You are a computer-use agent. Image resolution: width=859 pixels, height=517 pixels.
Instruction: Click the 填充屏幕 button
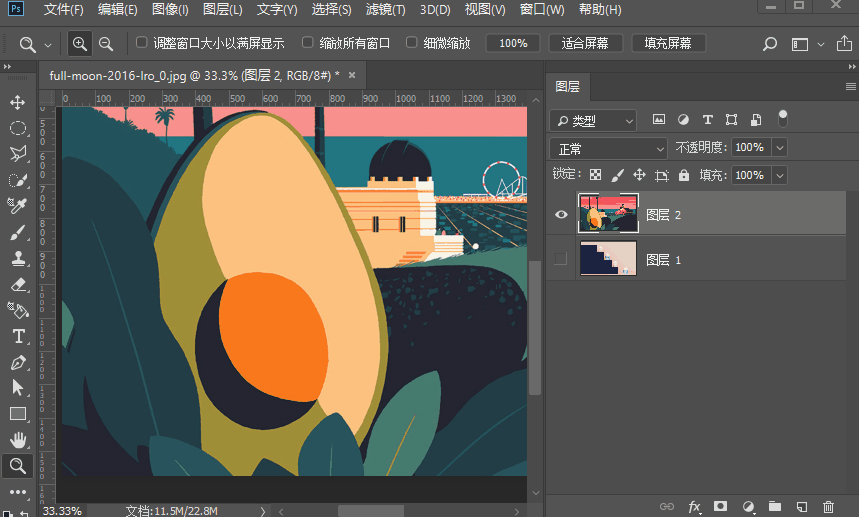click(x=668, y=43)
